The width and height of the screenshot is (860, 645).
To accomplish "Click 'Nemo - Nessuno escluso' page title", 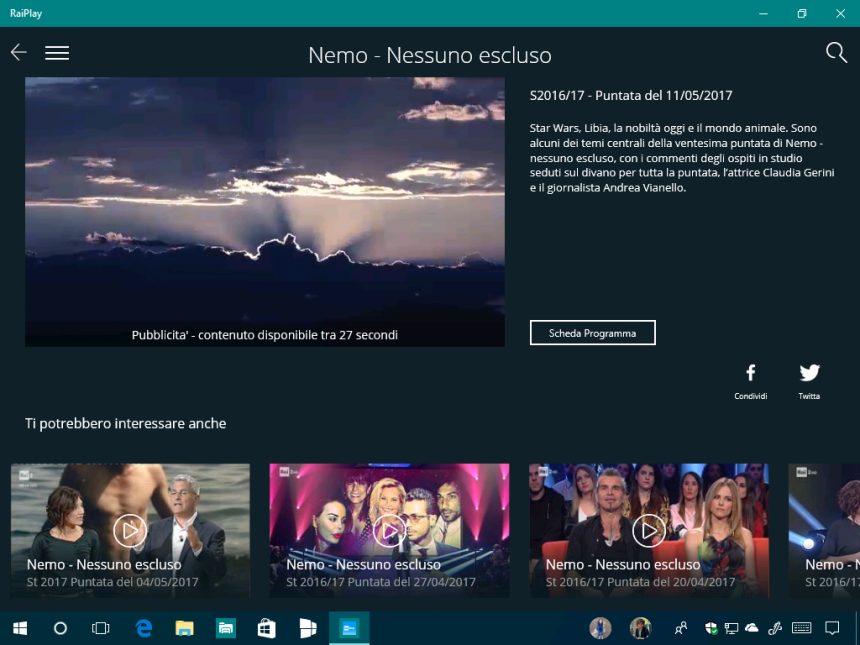I will click(x=430, y=55).
